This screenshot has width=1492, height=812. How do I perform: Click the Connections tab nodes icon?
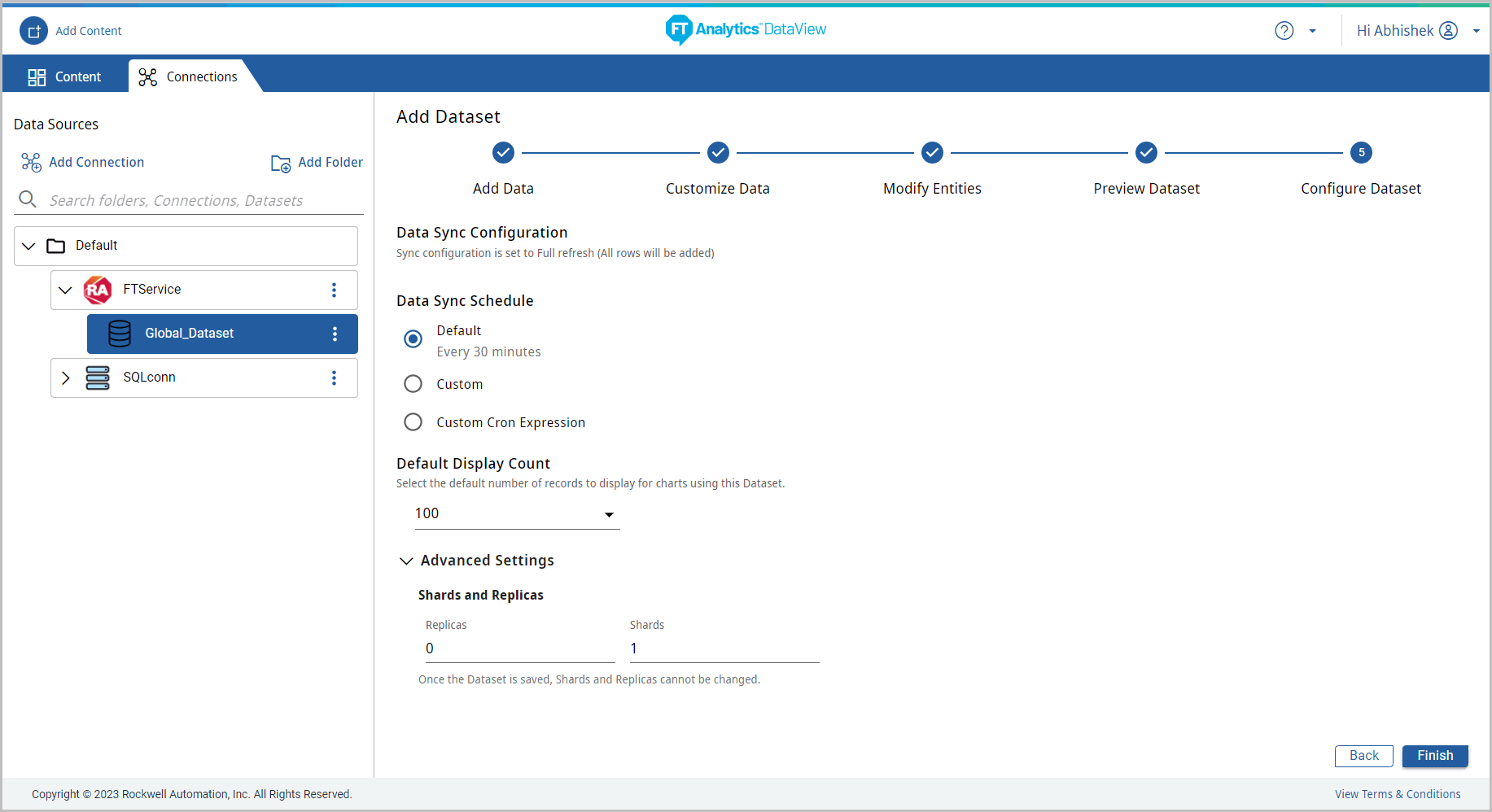(147, 77)
